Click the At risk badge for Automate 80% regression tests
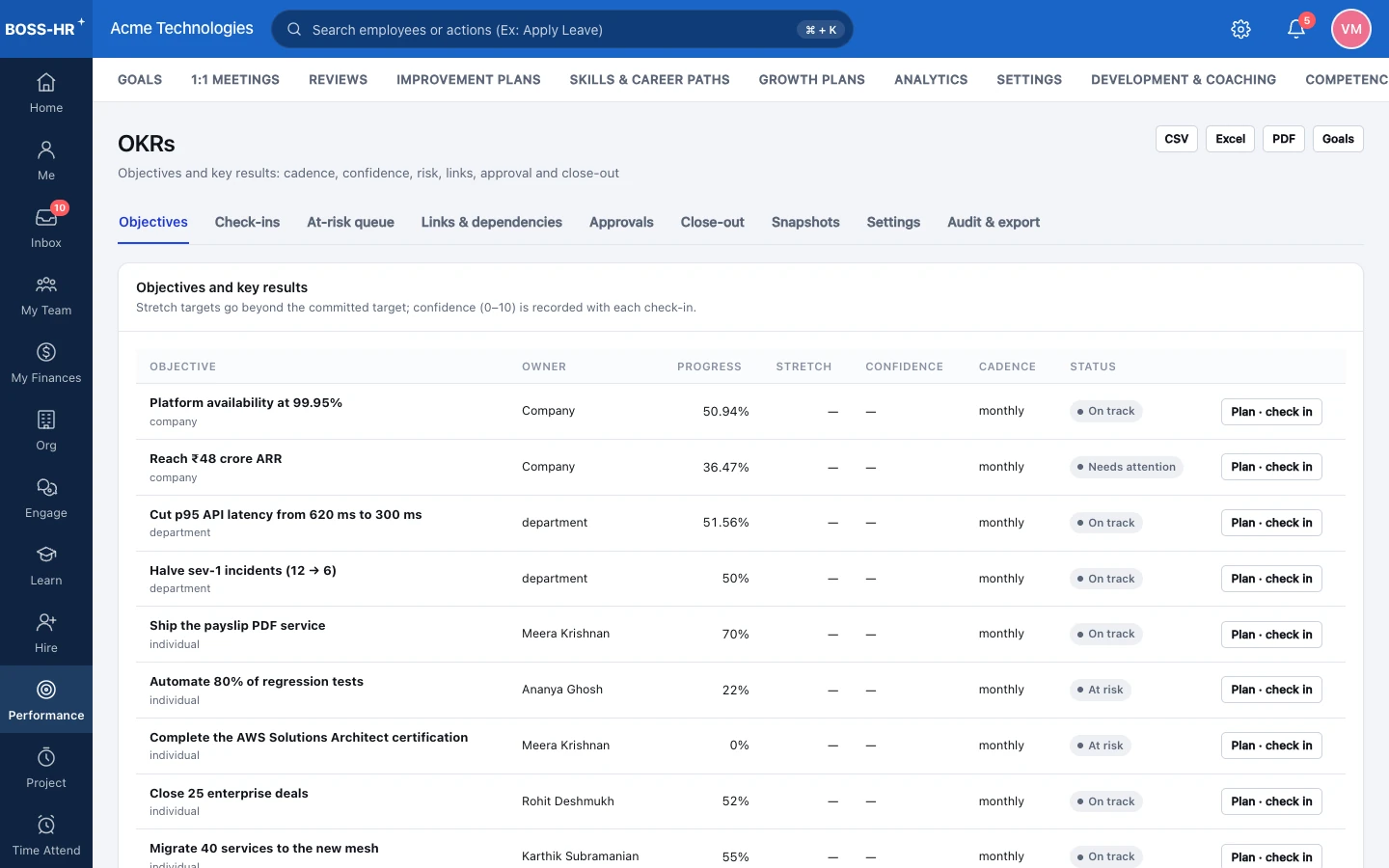The image size is (1389, 868). point(1101,690)
